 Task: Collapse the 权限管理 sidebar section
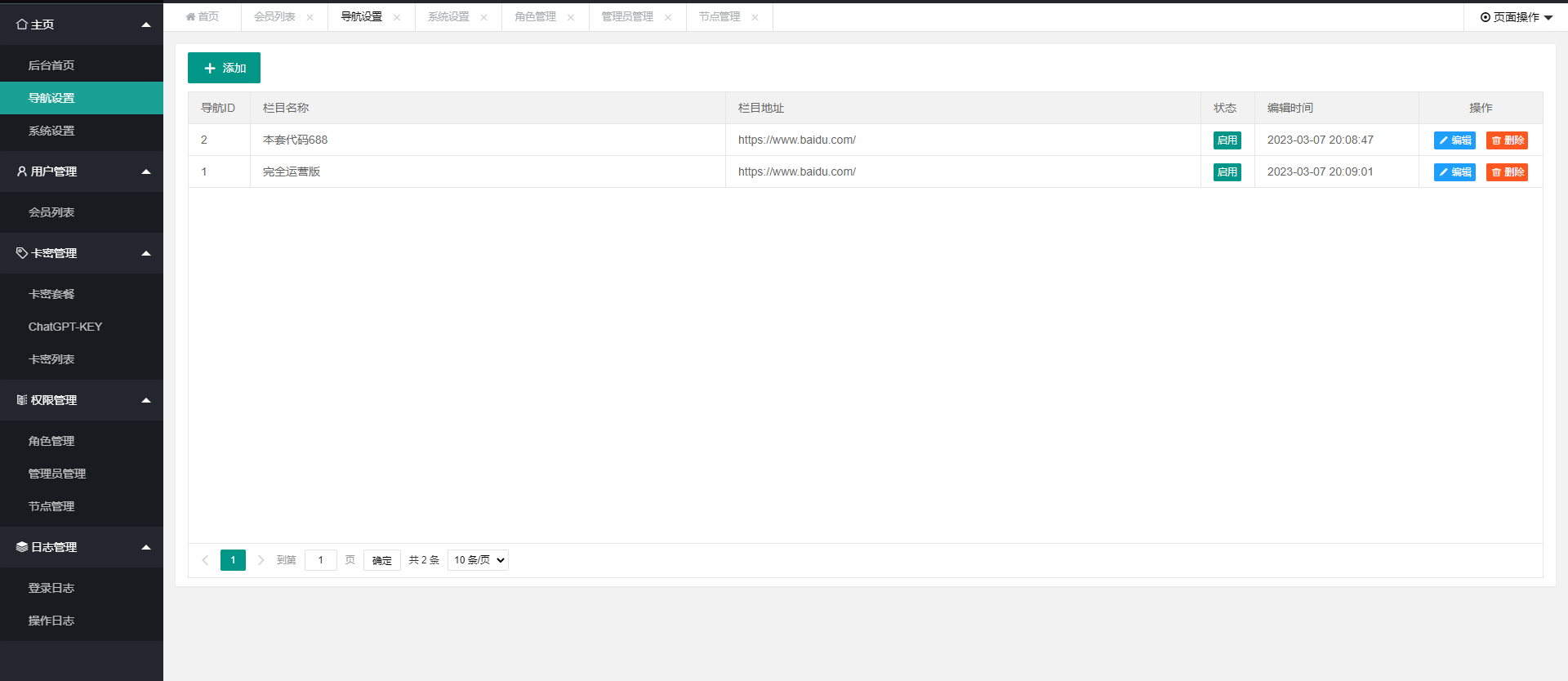click(82, 400)
